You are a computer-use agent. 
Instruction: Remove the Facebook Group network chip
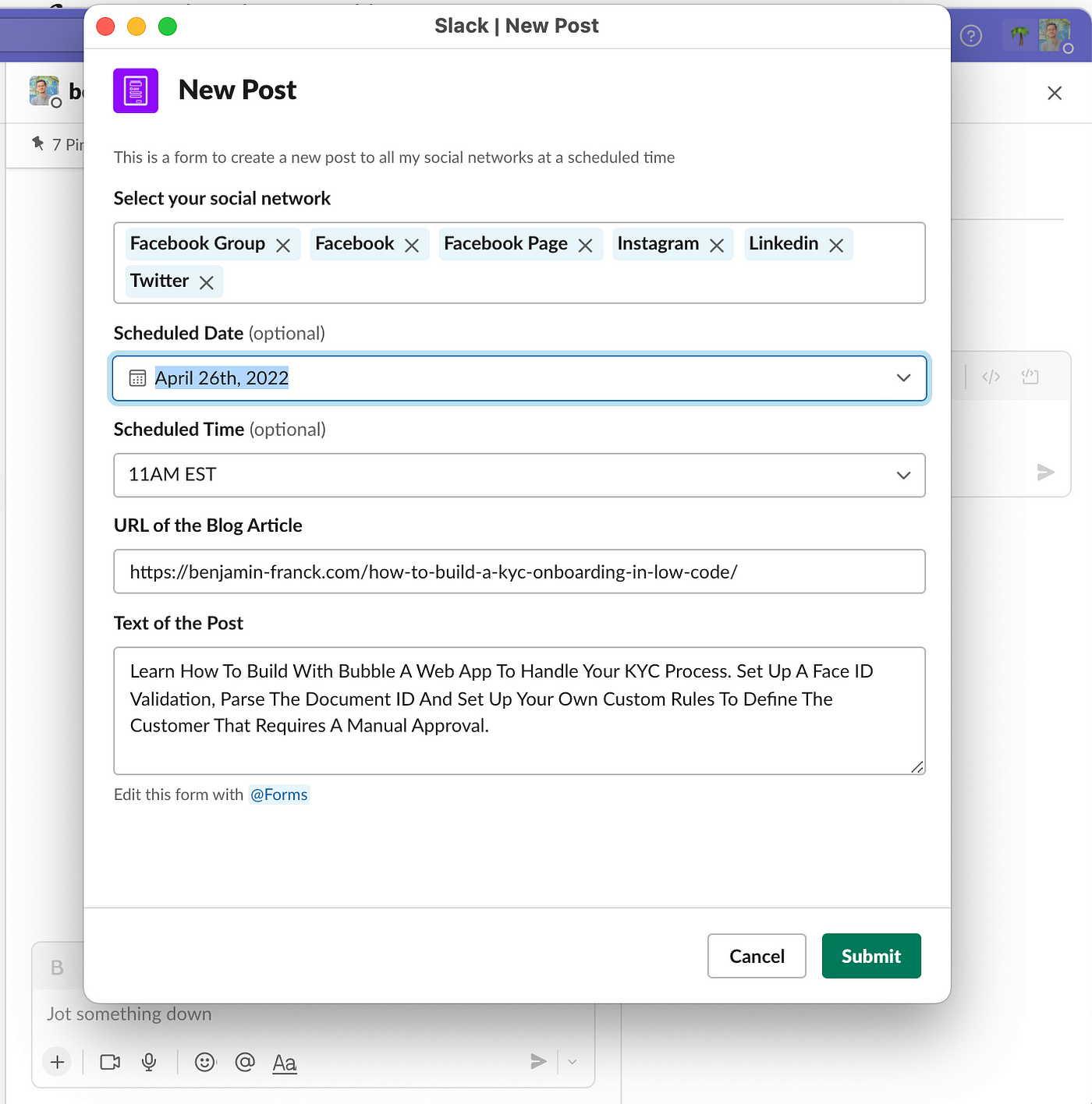tap(283, 246)
